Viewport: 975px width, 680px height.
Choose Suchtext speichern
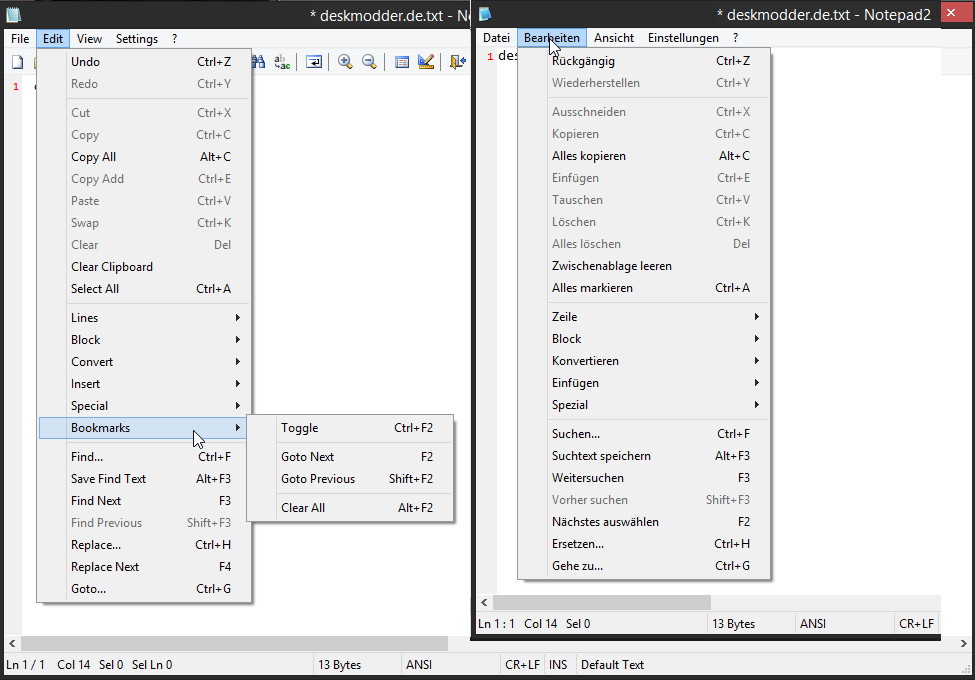[x=644, y=456]
